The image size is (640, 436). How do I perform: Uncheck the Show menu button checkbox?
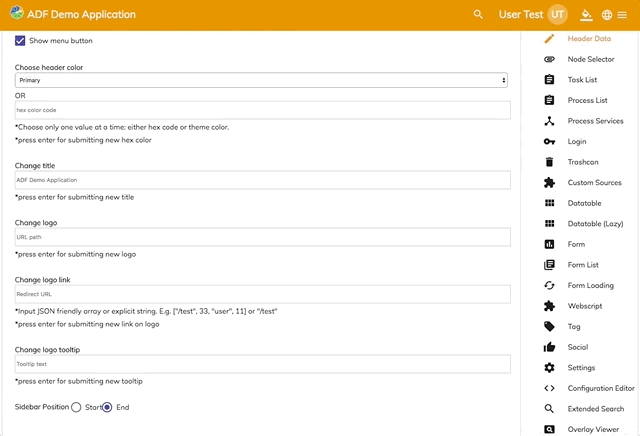pyautogui.click(x=20, y=41)
